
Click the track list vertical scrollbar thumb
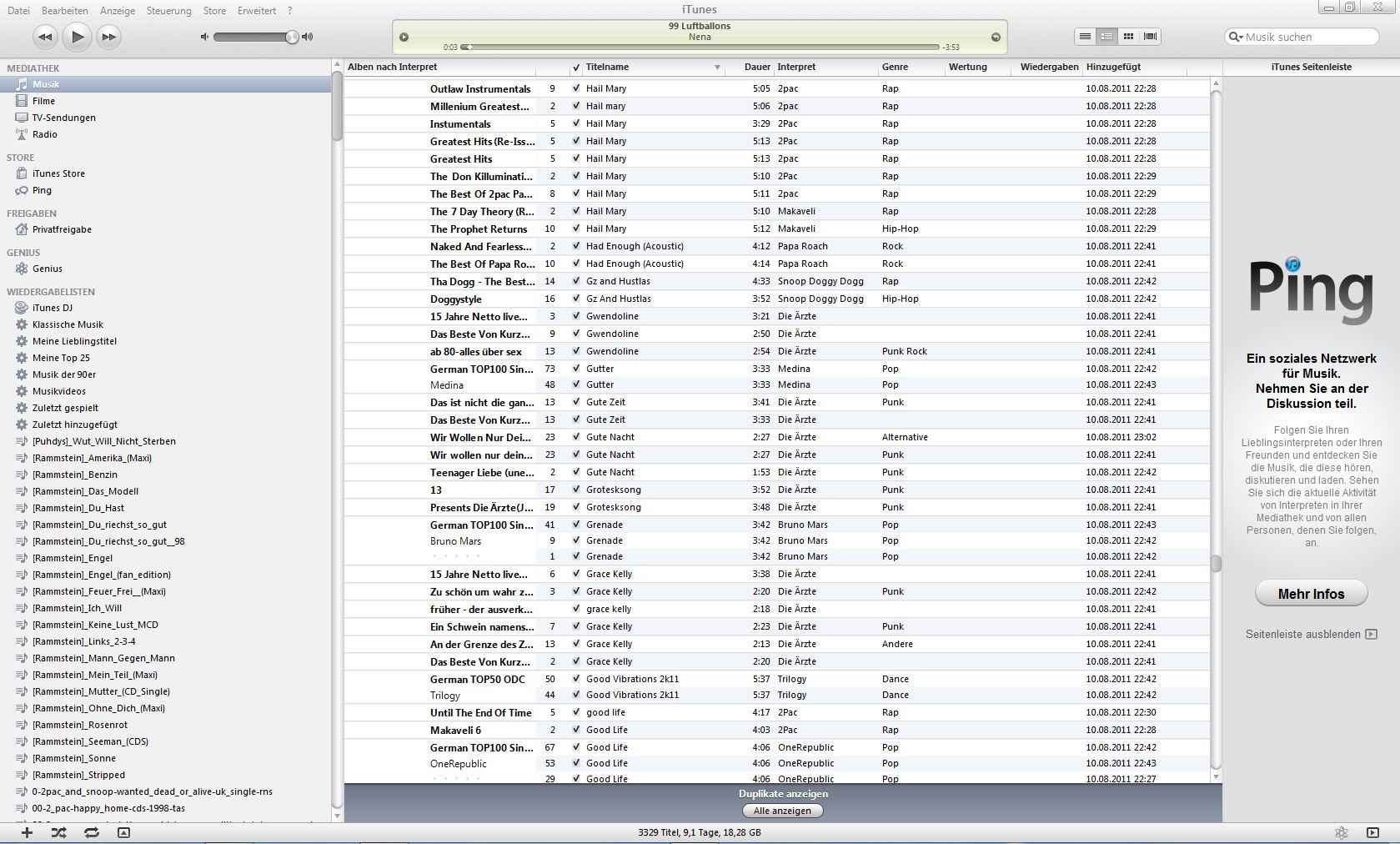[x=1216, y=564]
